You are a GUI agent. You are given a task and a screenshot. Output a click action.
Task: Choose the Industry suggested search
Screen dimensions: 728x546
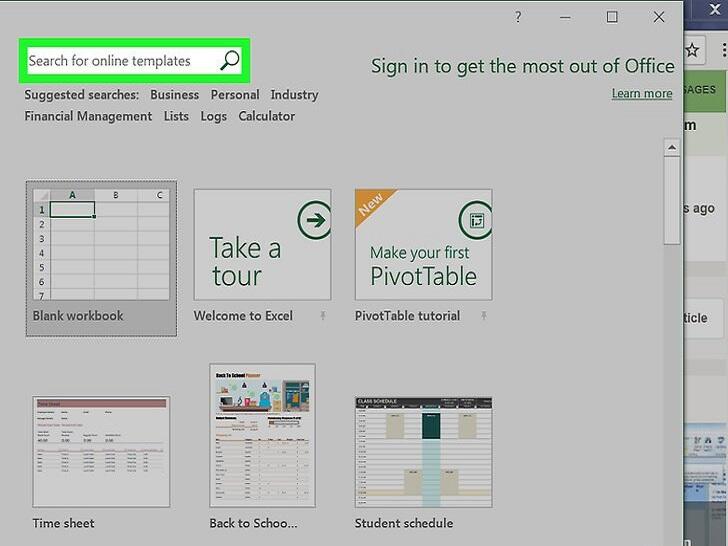294,95
